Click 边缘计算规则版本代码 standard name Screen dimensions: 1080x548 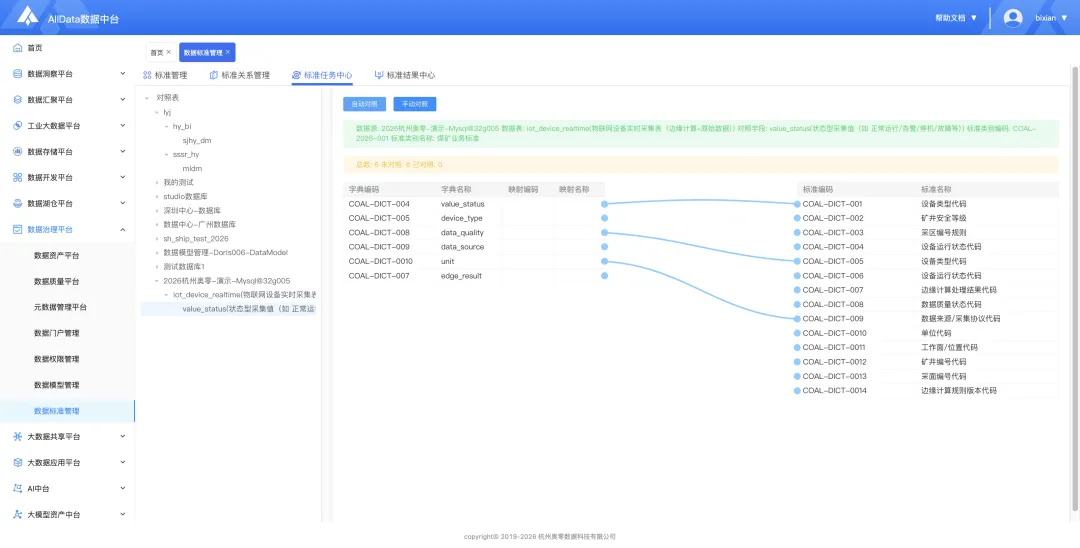click(x=958, y=391)
